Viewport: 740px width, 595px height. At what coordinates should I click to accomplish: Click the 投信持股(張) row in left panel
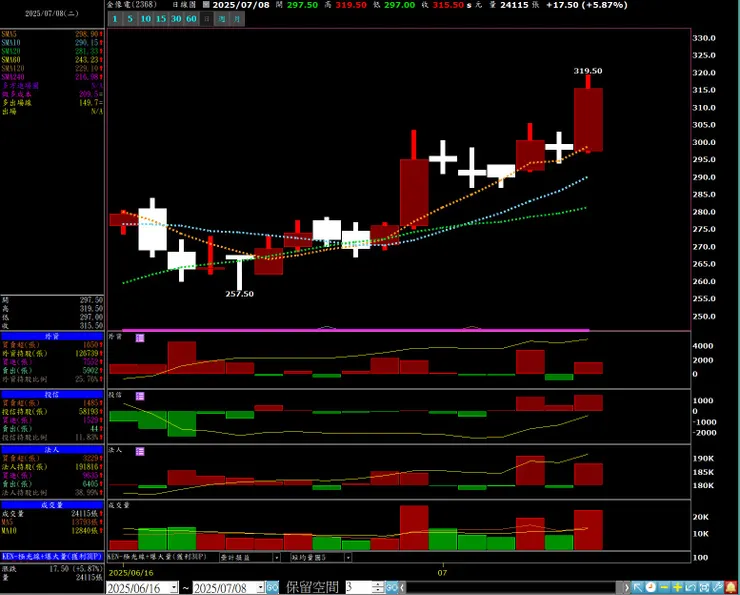click(52, 411)
